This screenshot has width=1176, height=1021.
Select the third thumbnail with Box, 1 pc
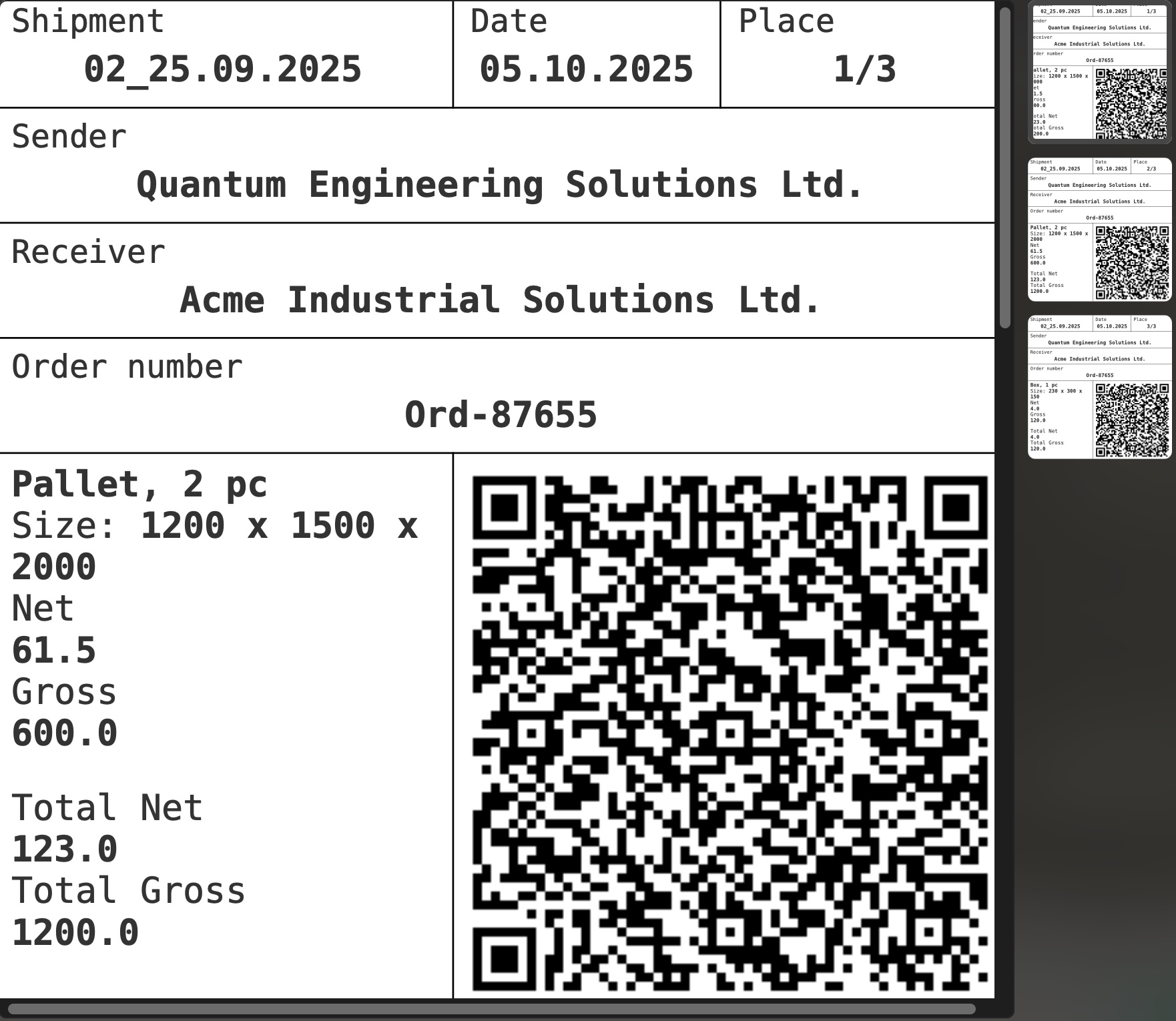1099,387
